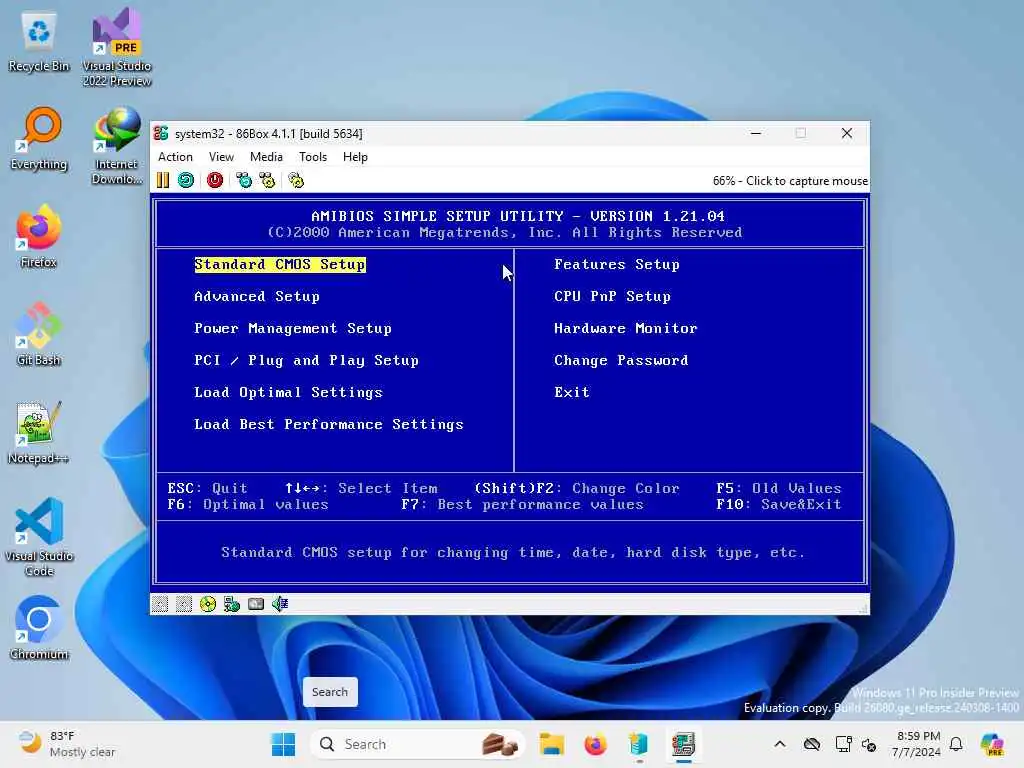This screenshot has width=1024, height=768.
Task: Open the Git Bash desktop shortcut
Action: pos(39,334)
